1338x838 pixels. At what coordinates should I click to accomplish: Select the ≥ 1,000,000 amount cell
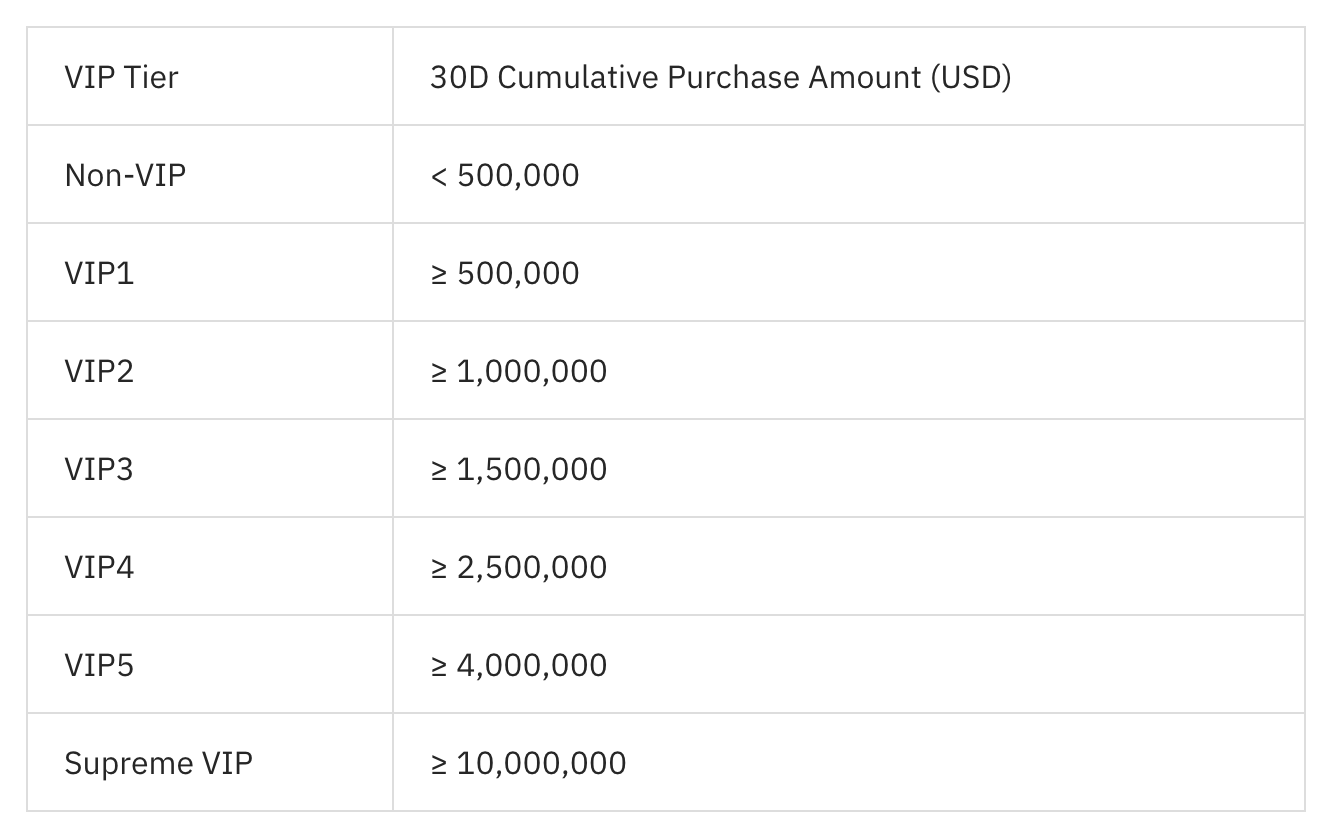click(849, 371)
